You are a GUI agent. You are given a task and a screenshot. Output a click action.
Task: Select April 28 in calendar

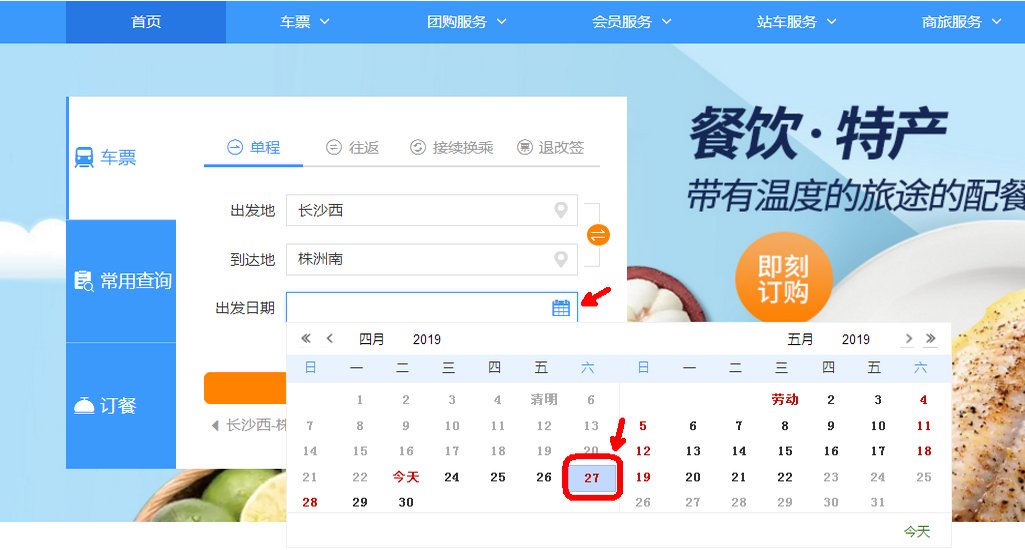(310, 502)
